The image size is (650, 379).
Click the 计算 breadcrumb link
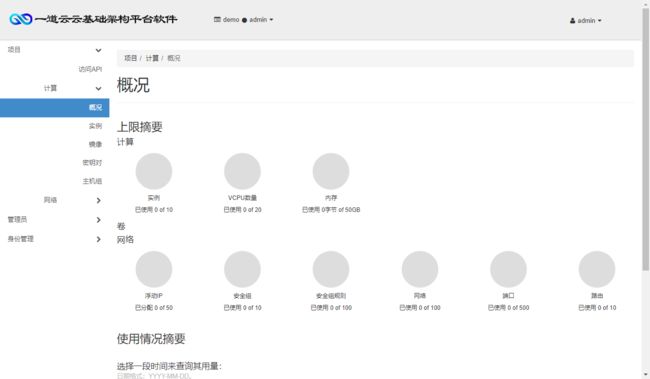click(152, 58)
